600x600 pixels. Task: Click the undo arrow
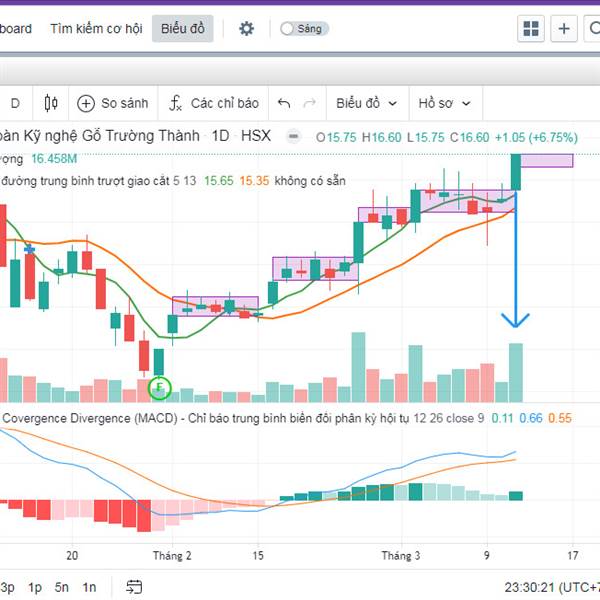(x=284, y=103)
